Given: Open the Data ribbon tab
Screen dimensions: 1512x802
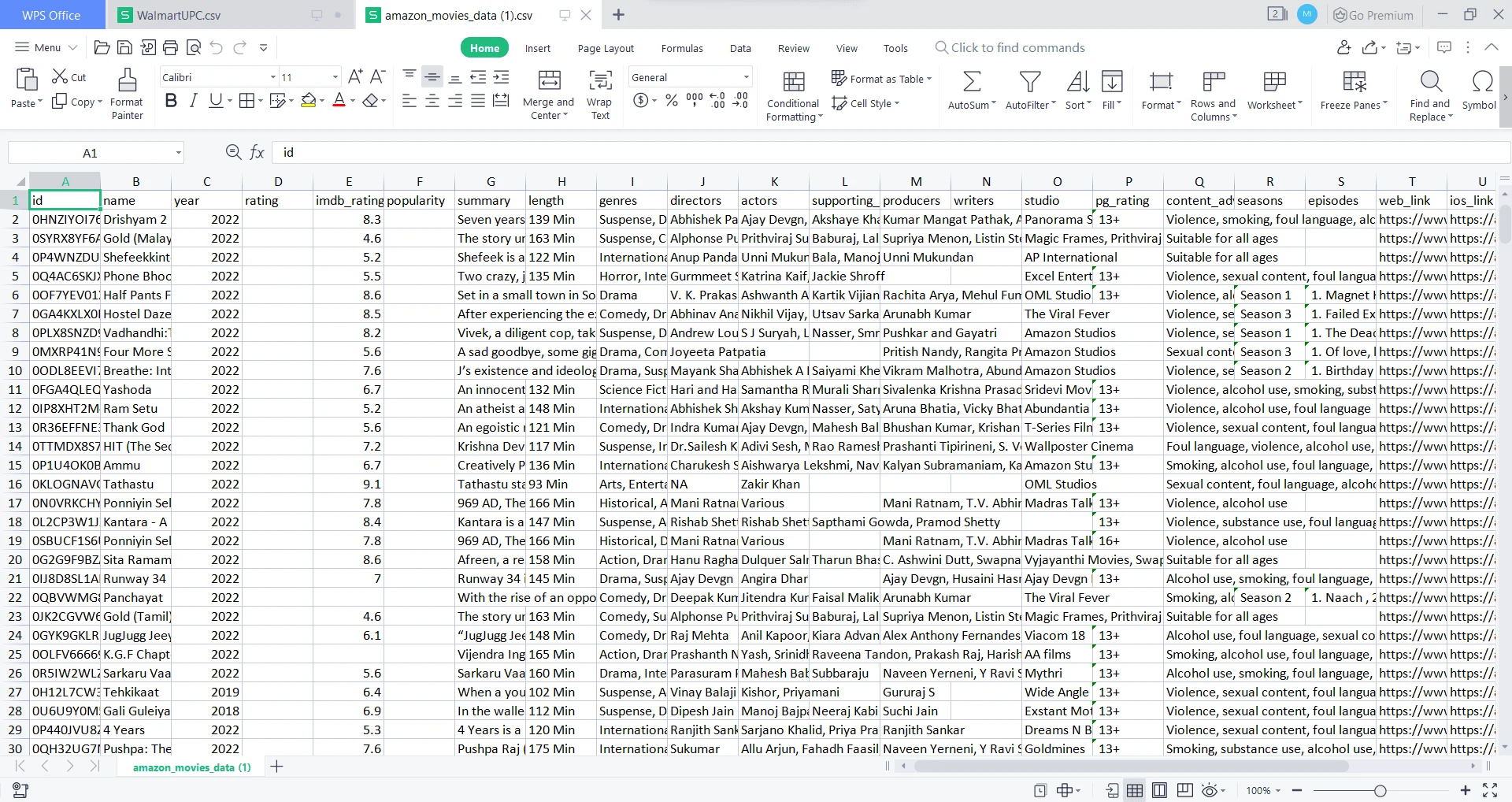Looking at the screenshot, I should [x=740, y=48].
